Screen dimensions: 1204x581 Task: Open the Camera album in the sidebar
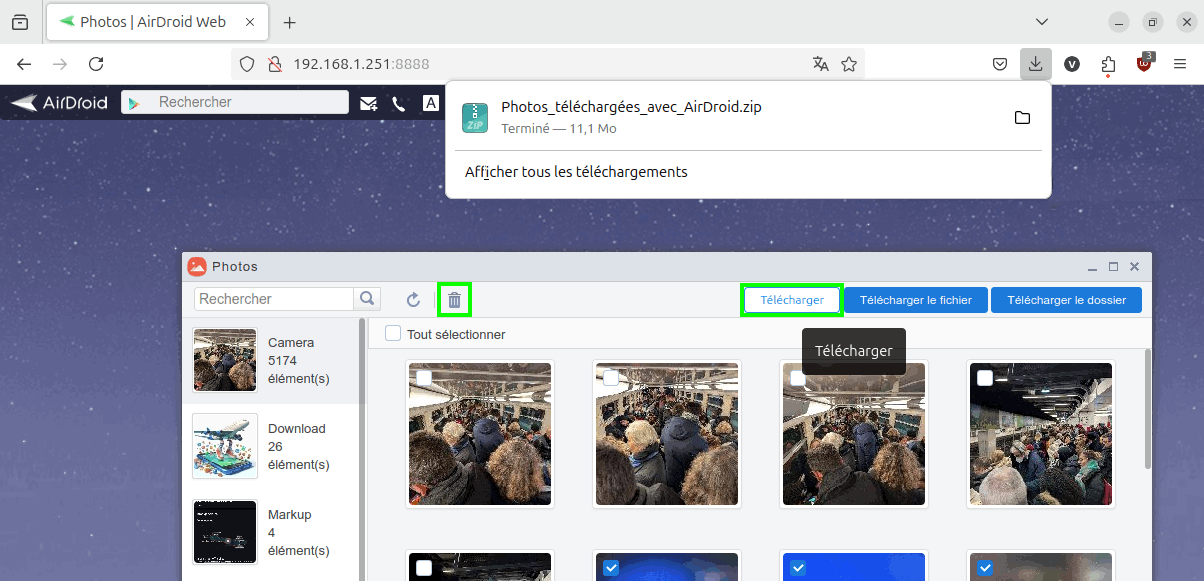pos(271,361)
